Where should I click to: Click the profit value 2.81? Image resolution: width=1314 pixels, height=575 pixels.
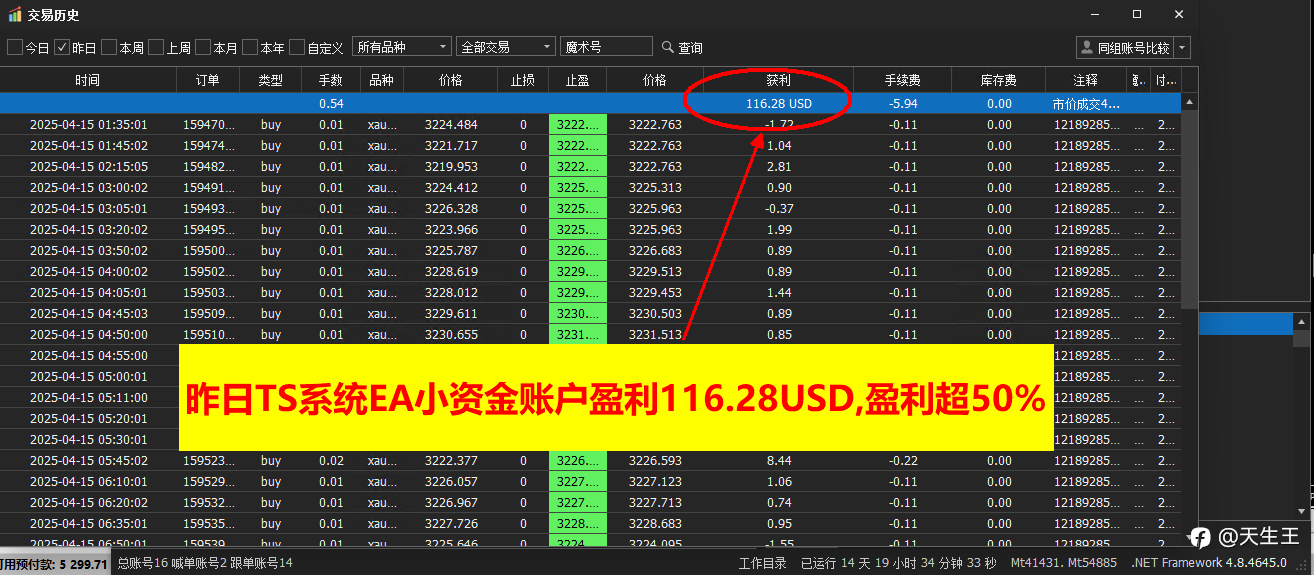(778, 166)
